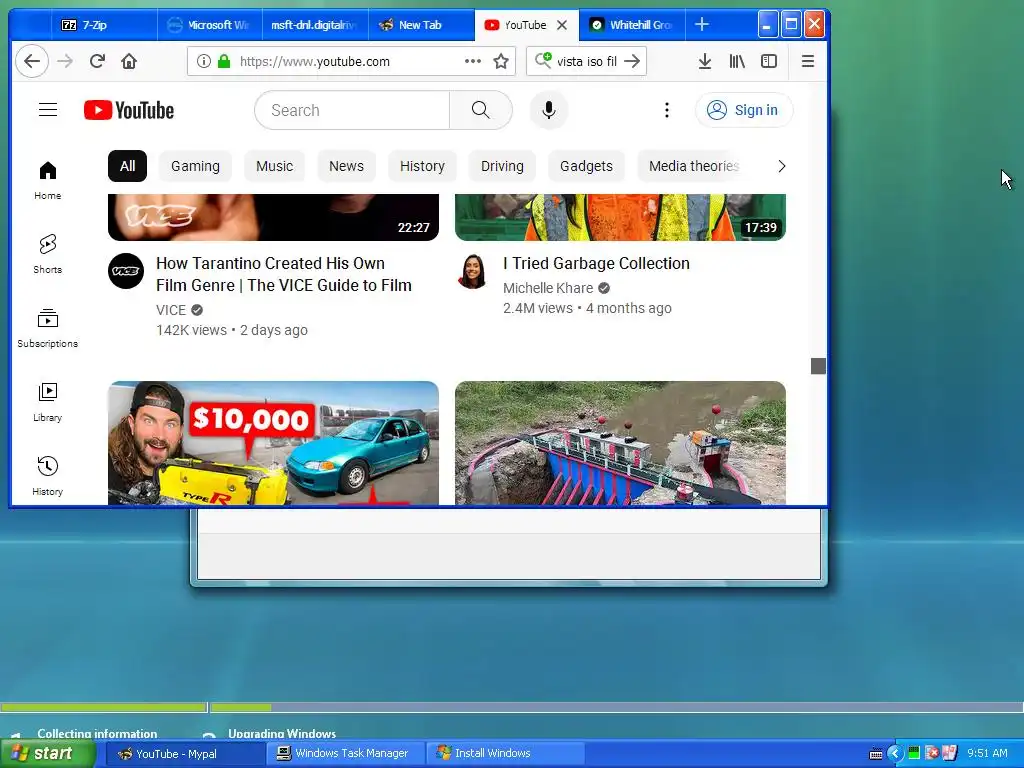Click the youtube.com address bar
1024x768 pixels.
349,61
